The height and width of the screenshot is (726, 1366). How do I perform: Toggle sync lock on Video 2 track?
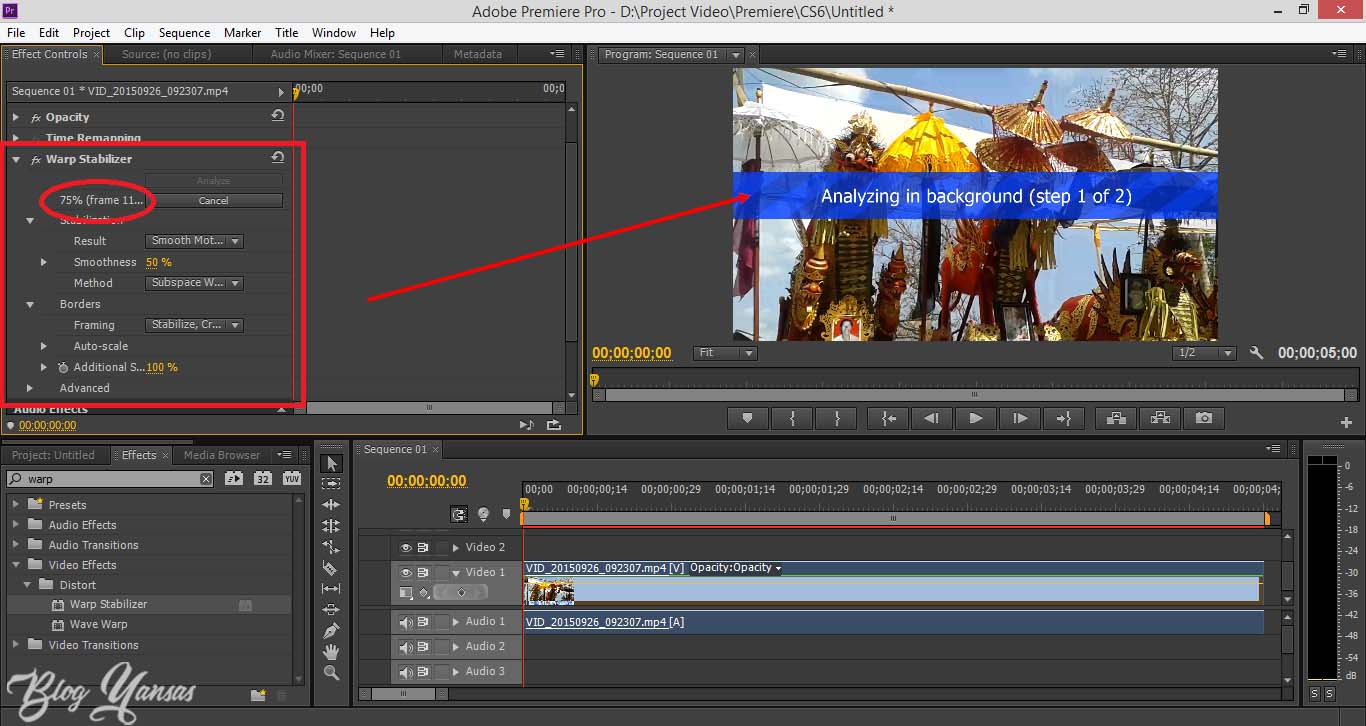coord(423,547)
